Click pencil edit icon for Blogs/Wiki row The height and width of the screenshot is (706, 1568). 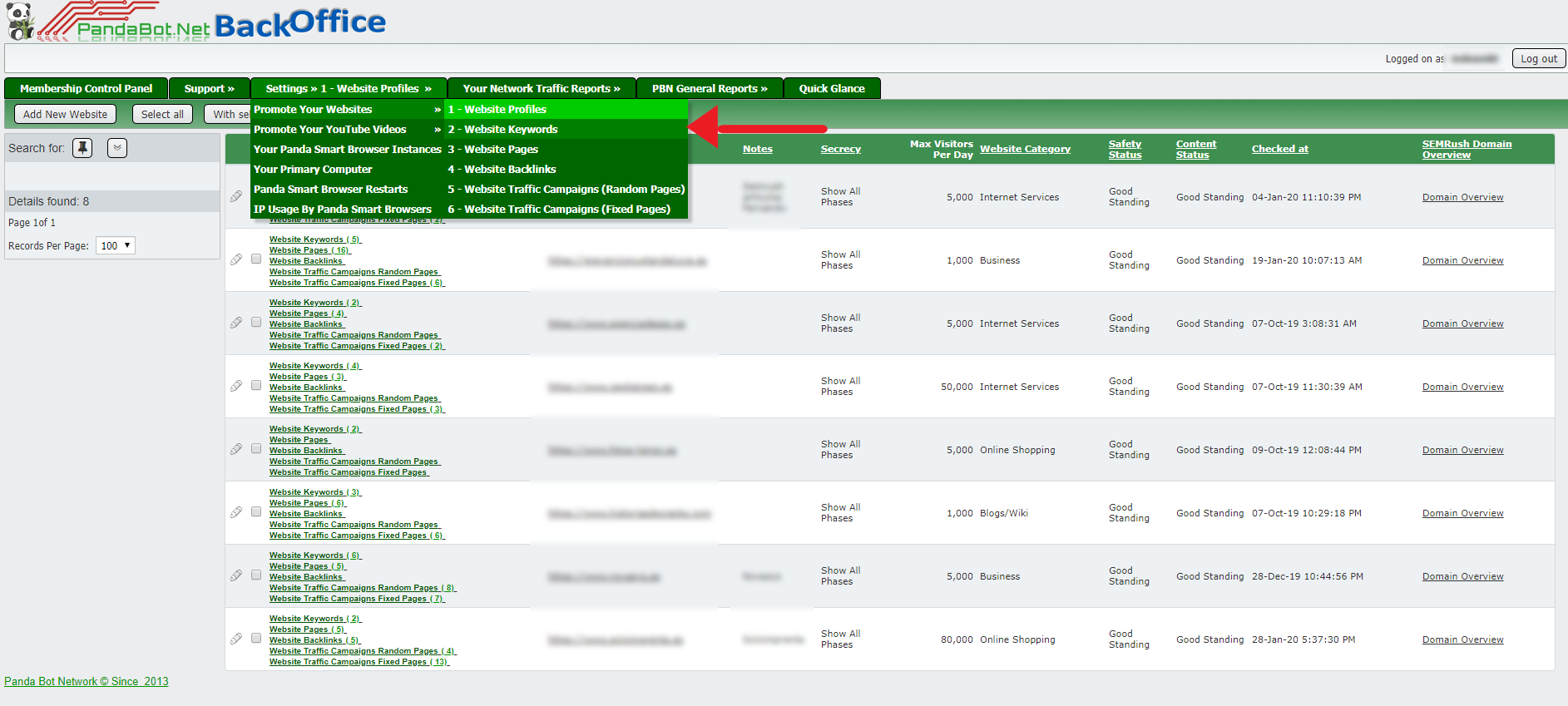coord(236,512)
